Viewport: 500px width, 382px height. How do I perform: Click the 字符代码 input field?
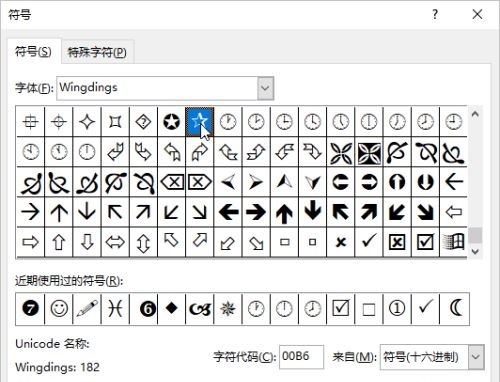click(301, 357)
